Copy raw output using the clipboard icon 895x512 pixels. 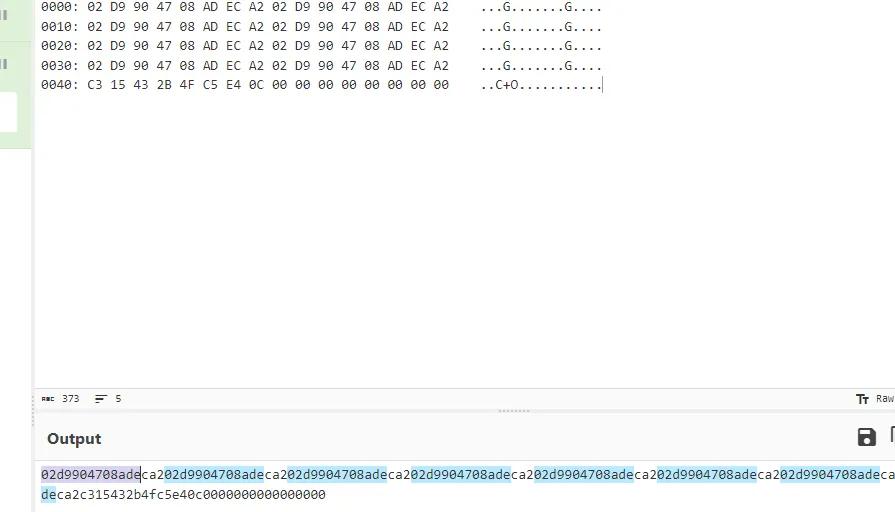892,436
